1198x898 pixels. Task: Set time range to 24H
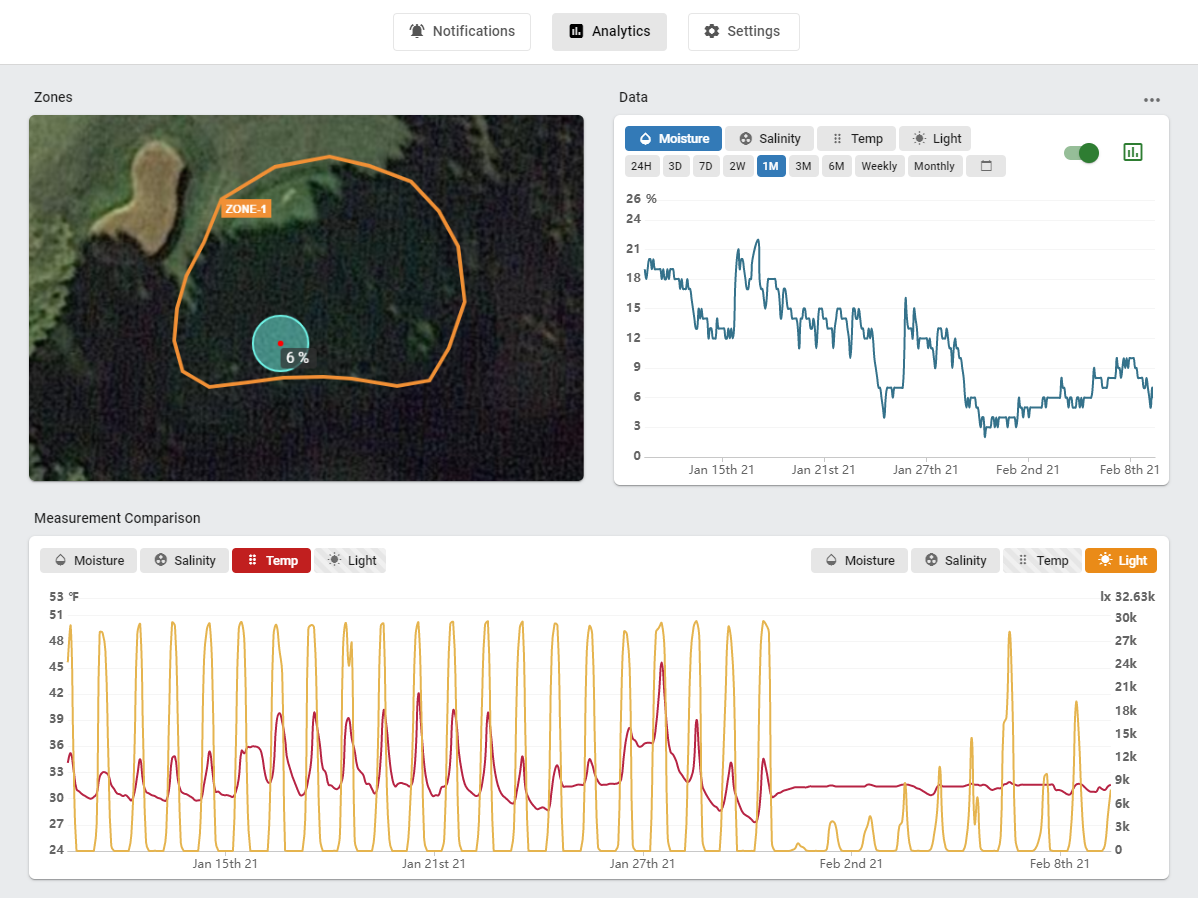[x=641, y=166]
